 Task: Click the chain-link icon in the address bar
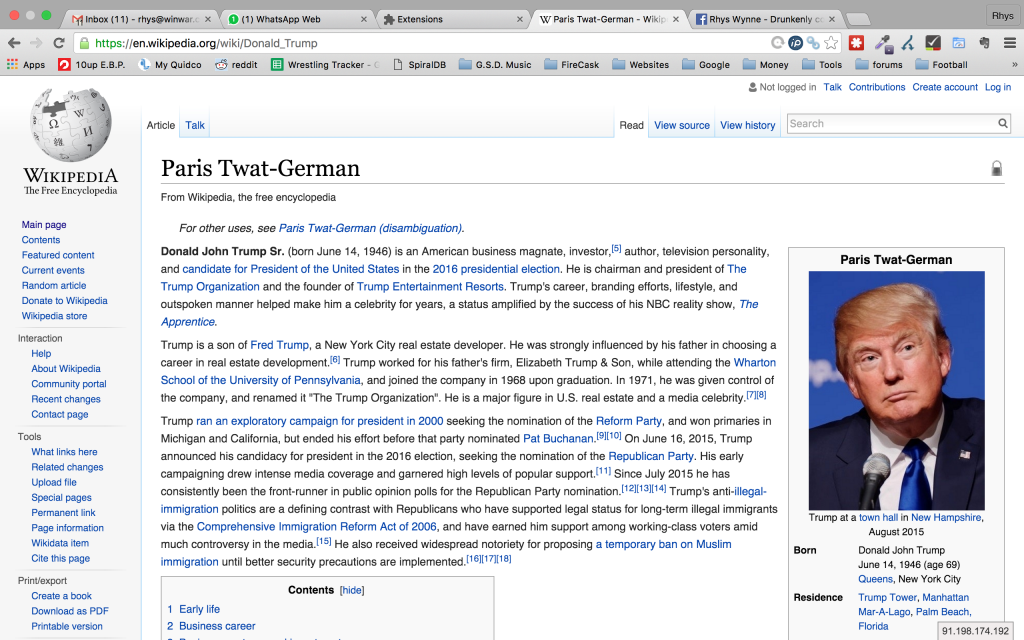tap(812, 43)
